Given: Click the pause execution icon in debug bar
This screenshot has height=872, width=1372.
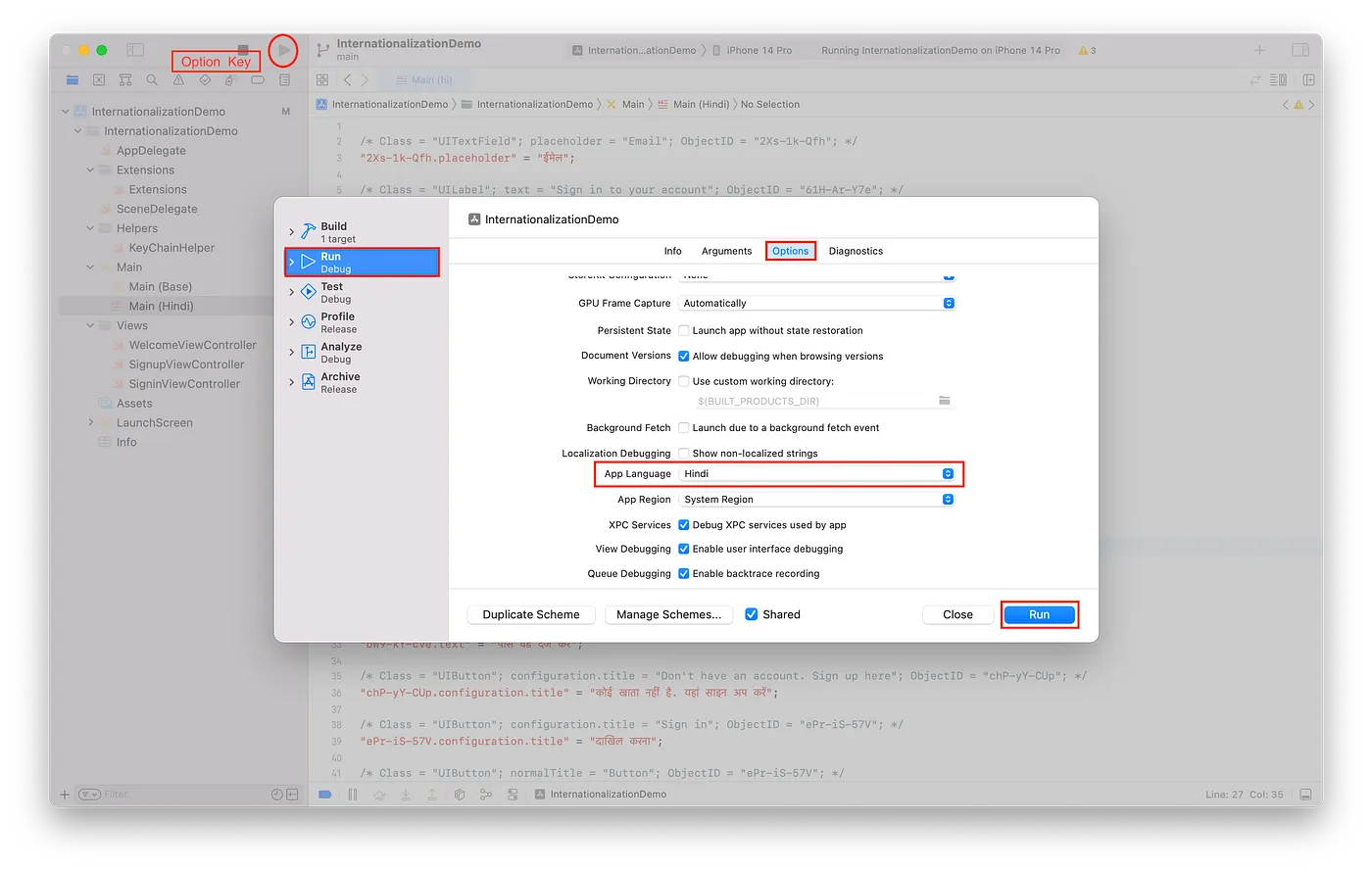Looking at the screenshot, I should pos(353,795).
